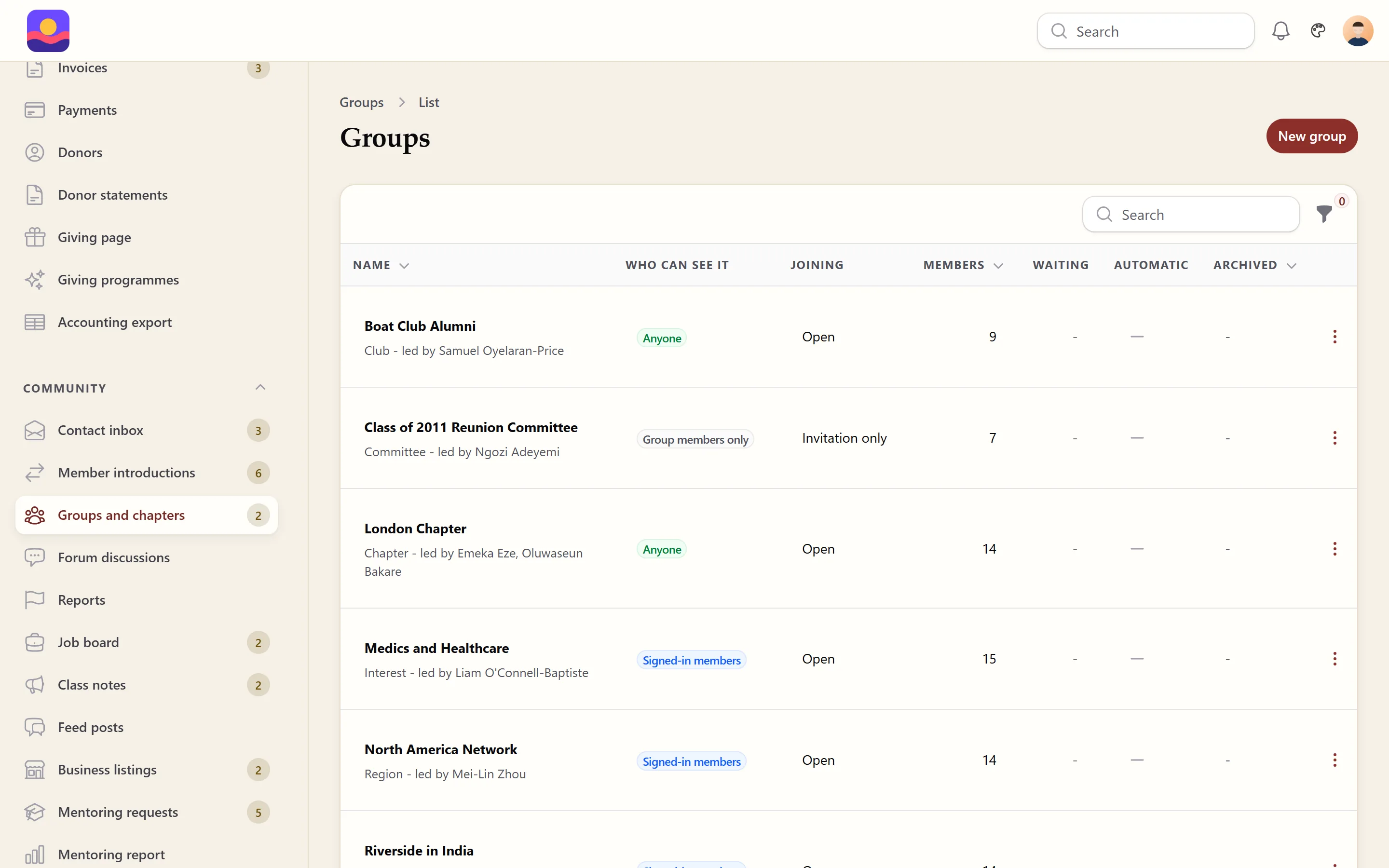The width and height of the screenshot is (1389, 868).
Task: Open Donor statements in the sidebar
Action: 146,195
